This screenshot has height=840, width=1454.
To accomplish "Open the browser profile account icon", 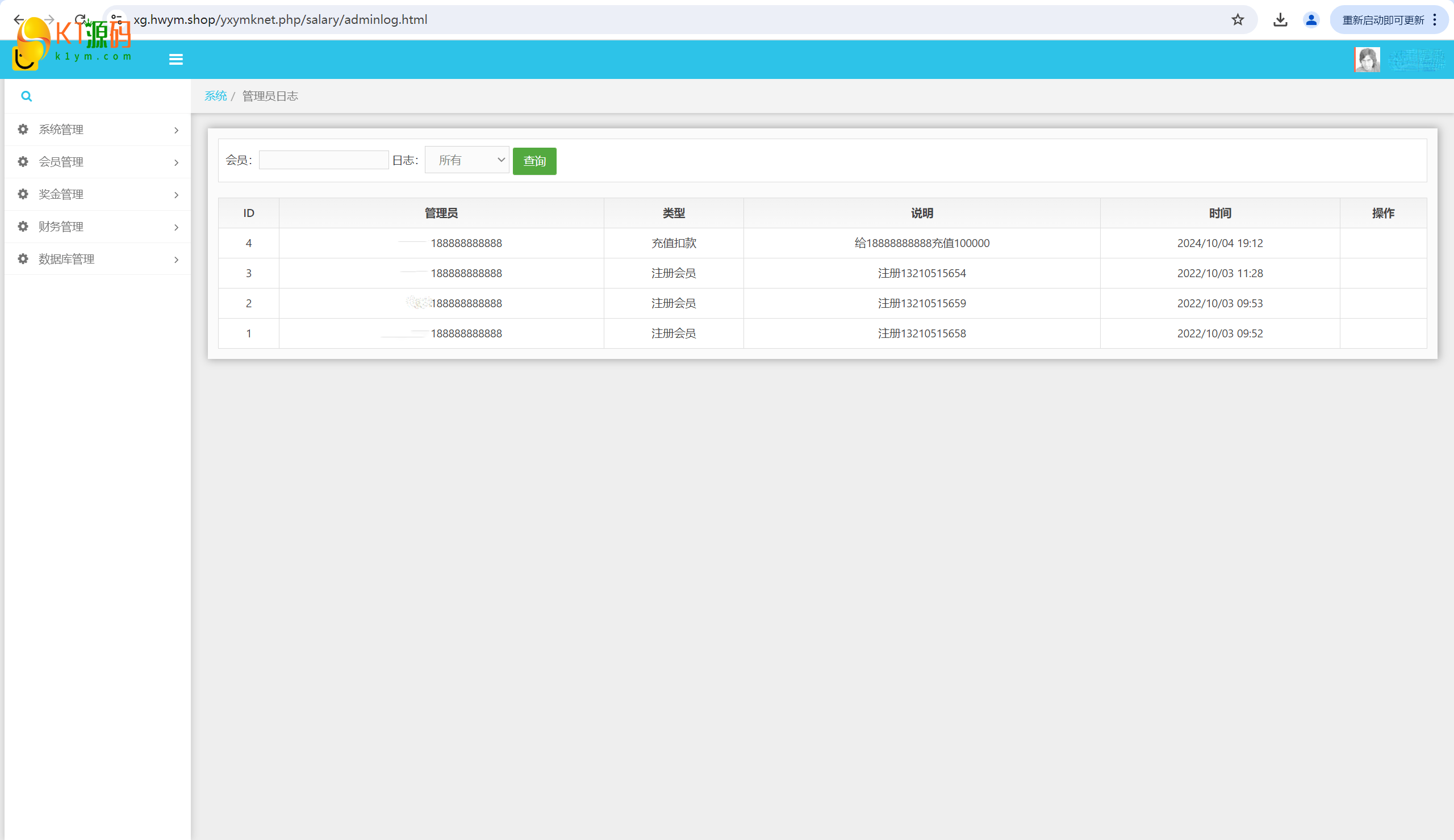I will coord(1311,20).
